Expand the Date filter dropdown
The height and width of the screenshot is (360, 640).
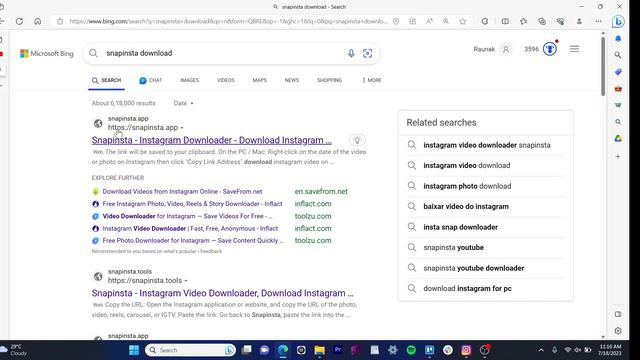click(183, 103)
